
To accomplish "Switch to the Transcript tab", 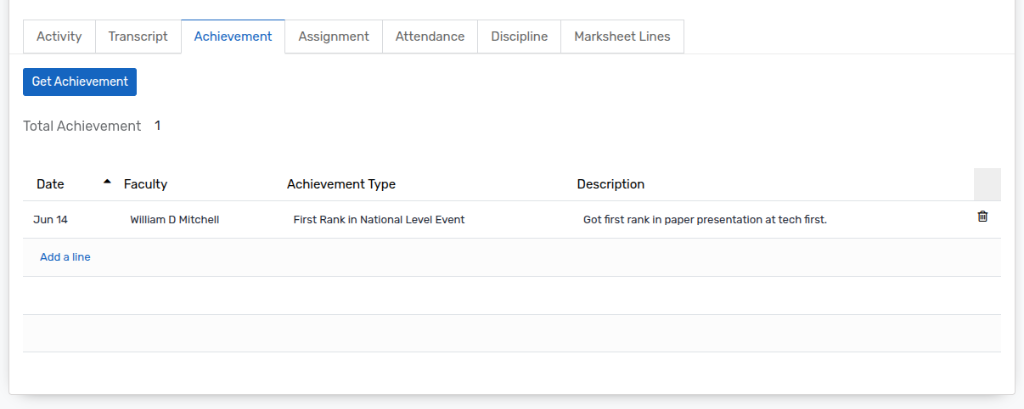I will click(138, 37).
